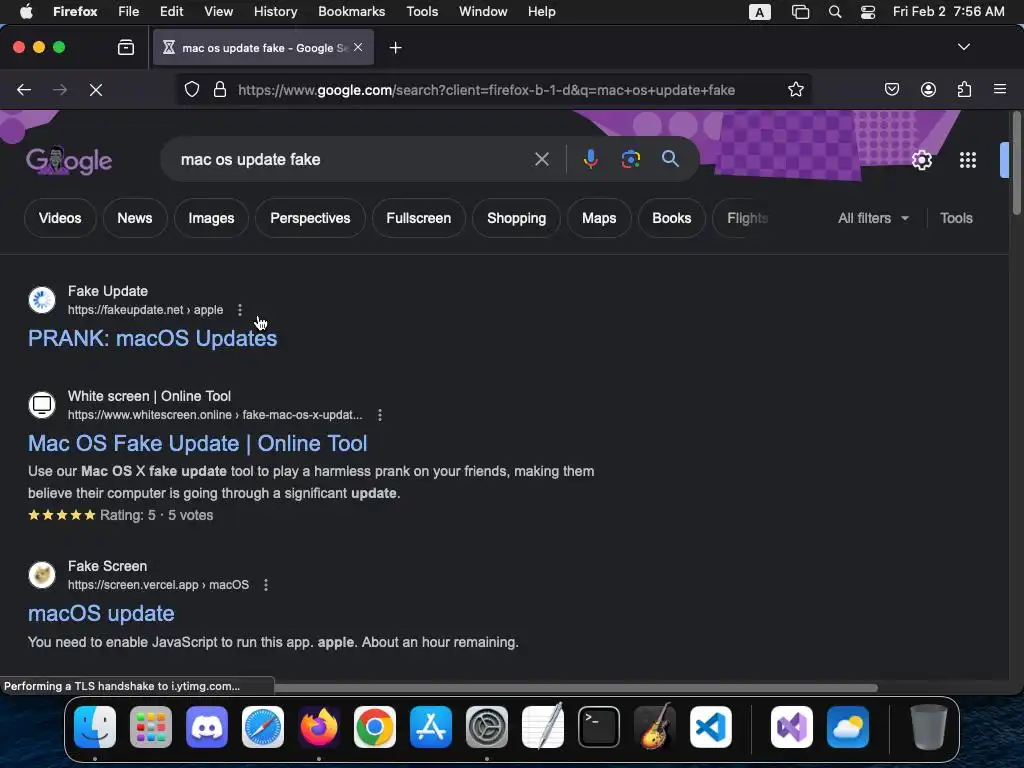1024x768 pixels.
Task: Open more options for Fake Update result
Action: 240,310
